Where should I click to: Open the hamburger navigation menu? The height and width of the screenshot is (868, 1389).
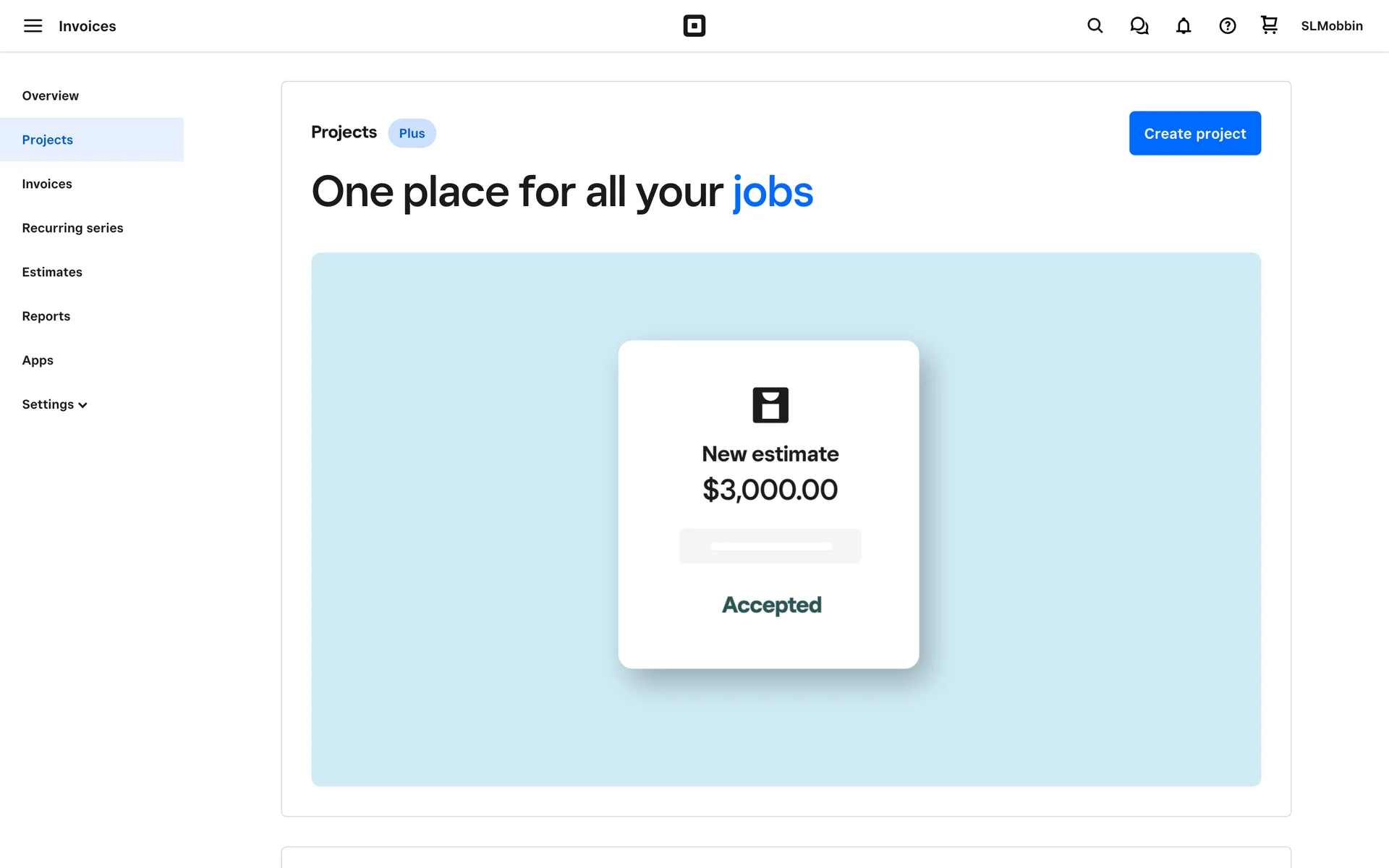pos(33,26)
